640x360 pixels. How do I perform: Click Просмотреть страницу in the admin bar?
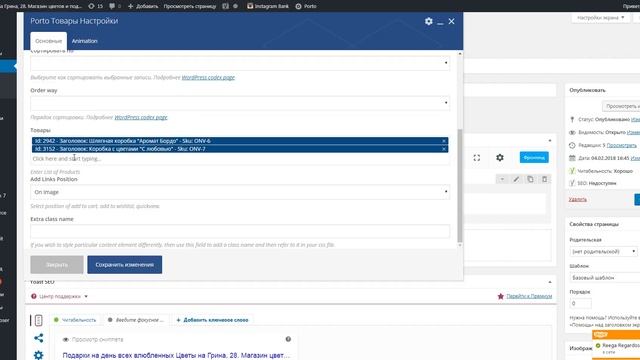(x=190, y=6)
